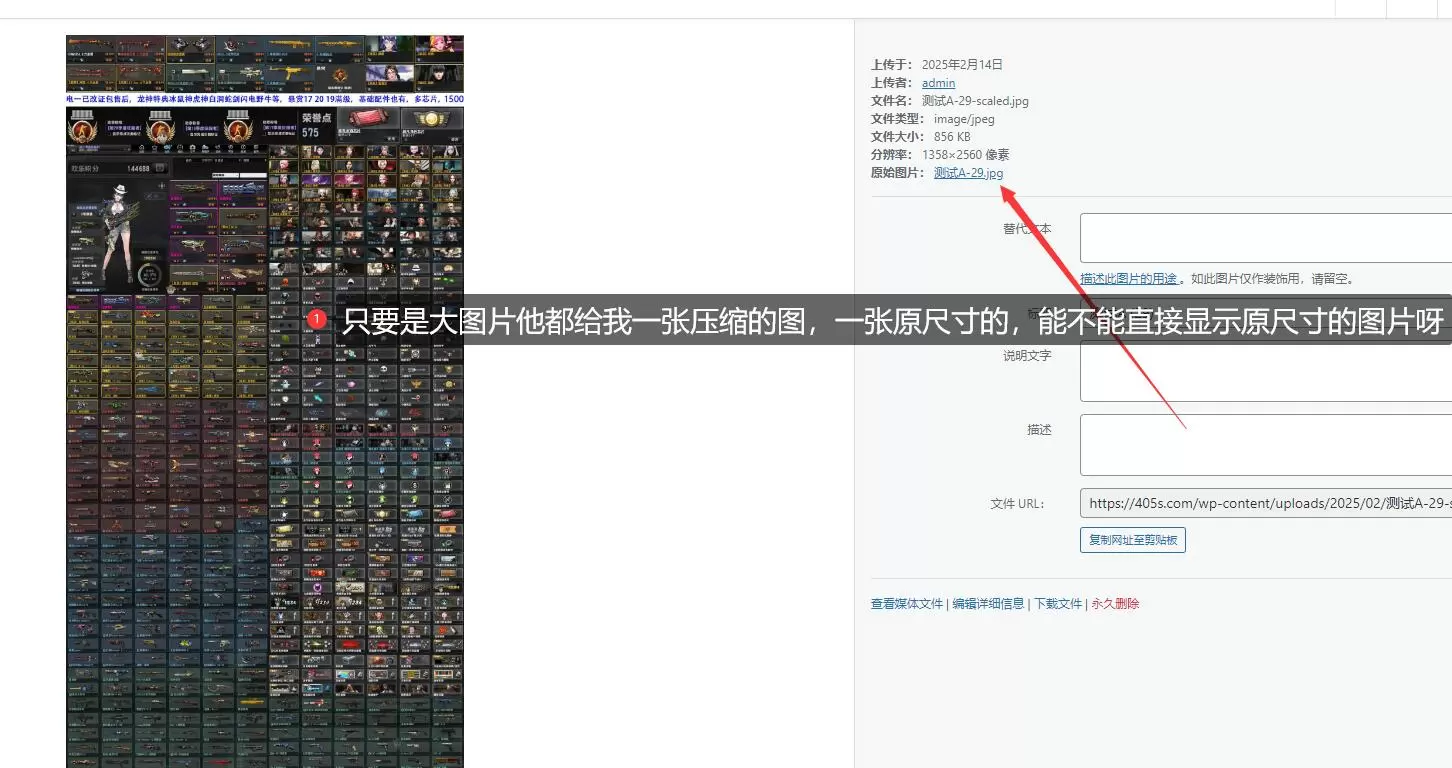Click the resolution value 1358×2560 像素
Viewport: 1452px width, 768px height.
pos(965,155)
